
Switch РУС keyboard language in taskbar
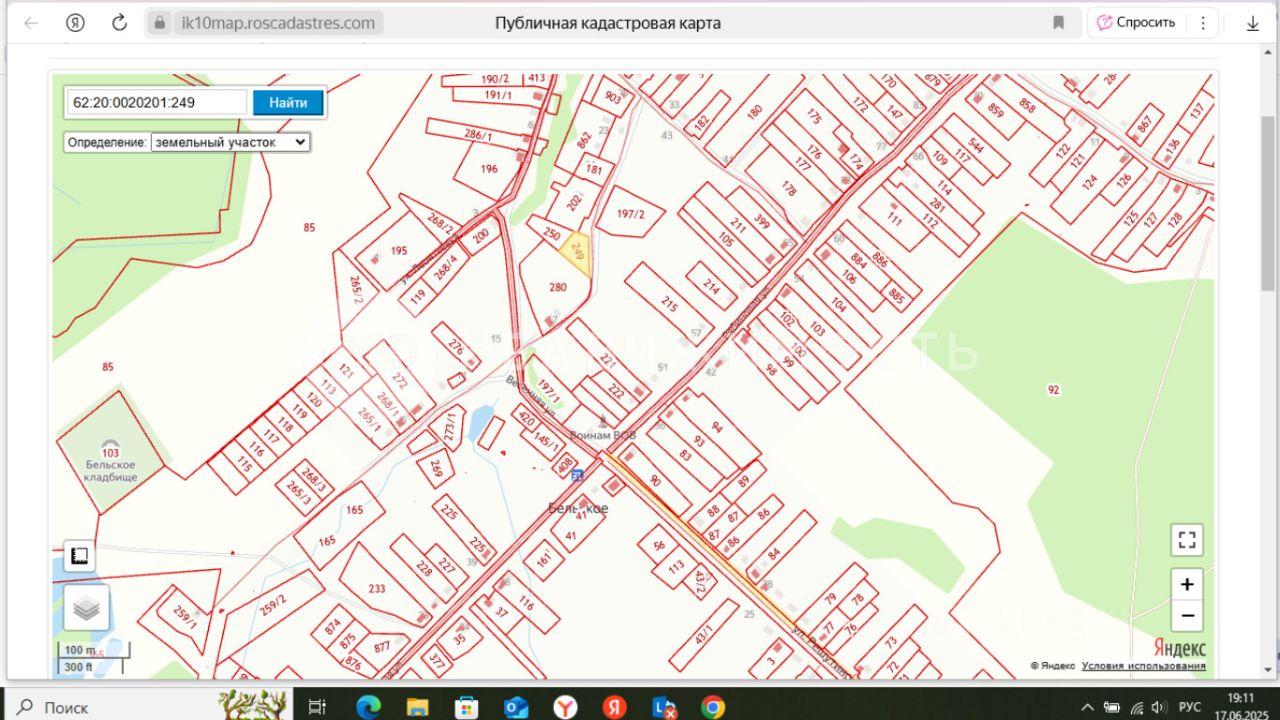(x=1190, y=707)
